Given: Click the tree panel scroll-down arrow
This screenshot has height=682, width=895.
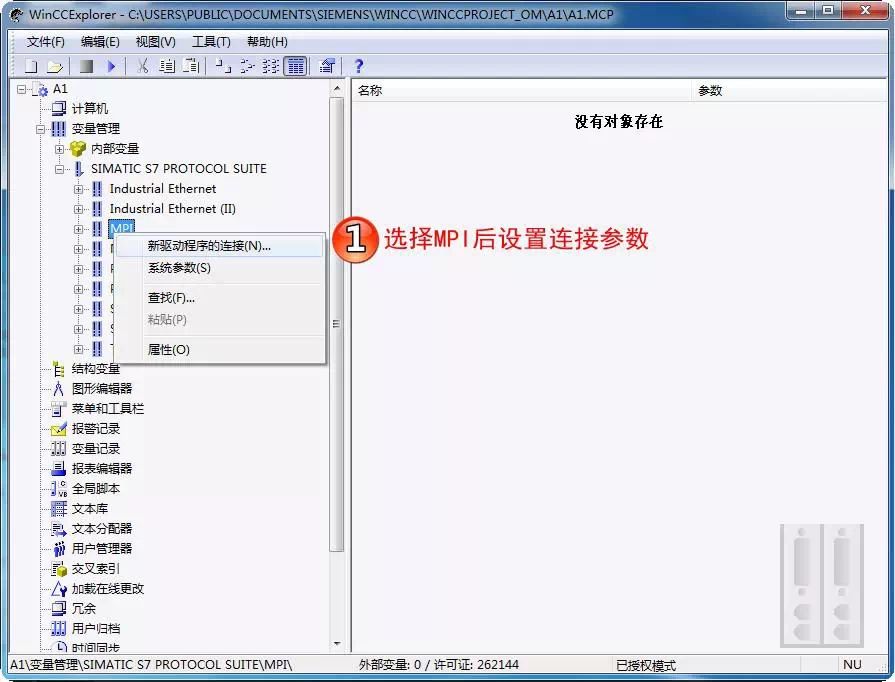Looking at the screenshot, I should [x=337, y=643].
